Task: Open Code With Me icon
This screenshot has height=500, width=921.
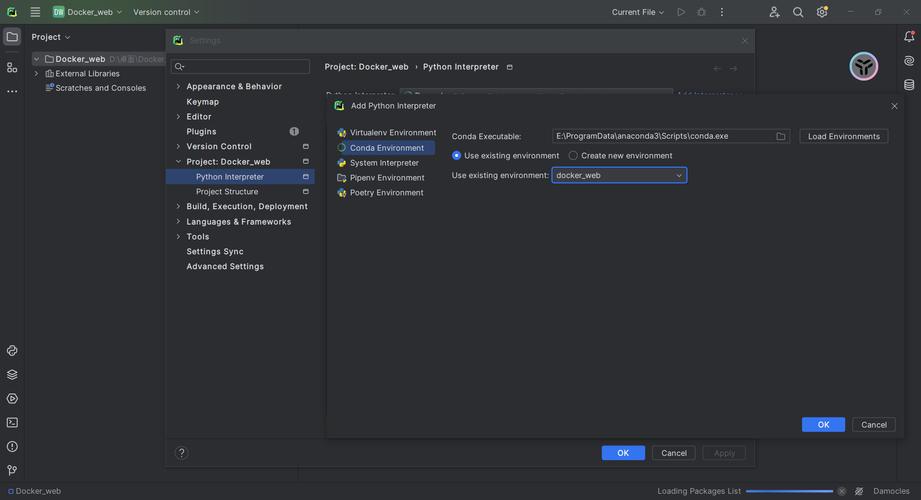Action: (x=774, y=12)
